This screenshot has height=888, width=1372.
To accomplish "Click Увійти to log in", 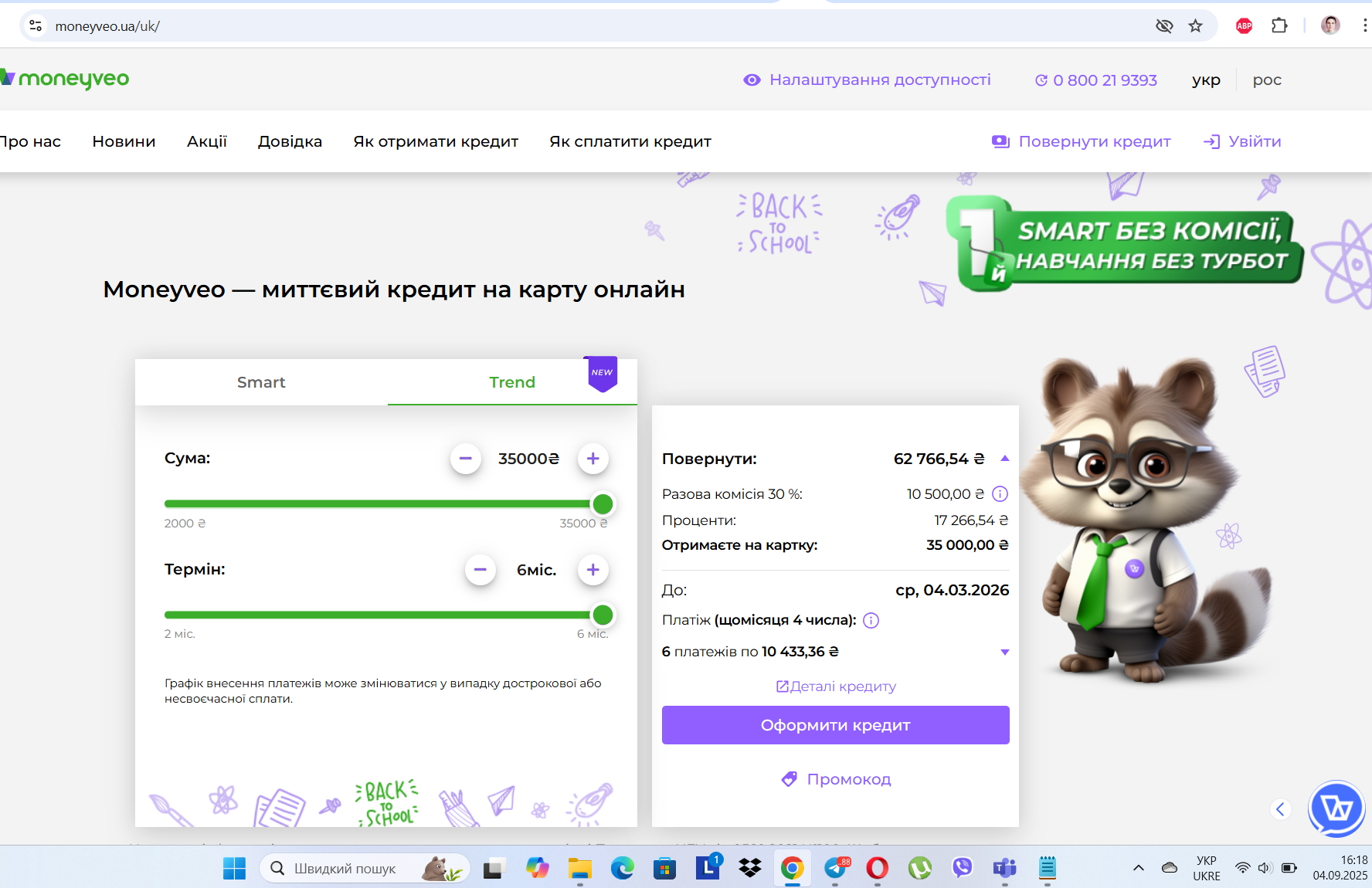I will [x=1242, y=141].
